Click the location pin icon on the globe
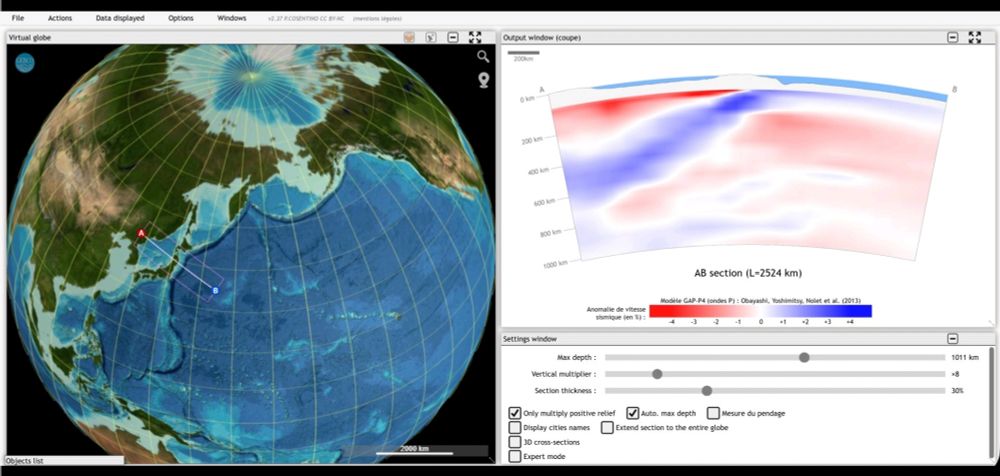Image resolution: width=1000 pixels, height=476 pixels. click(x=484, y=80)
